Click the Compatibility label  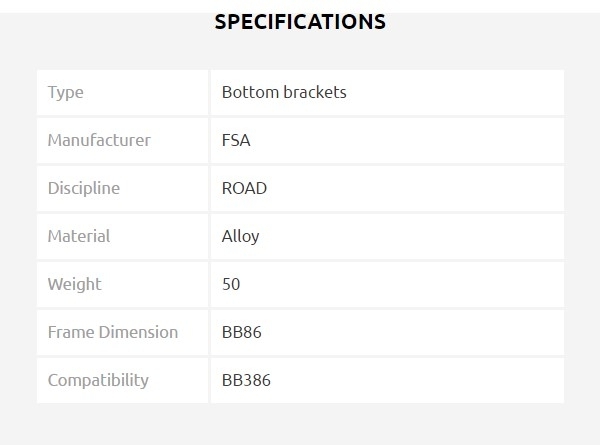(x=98, y=380)
